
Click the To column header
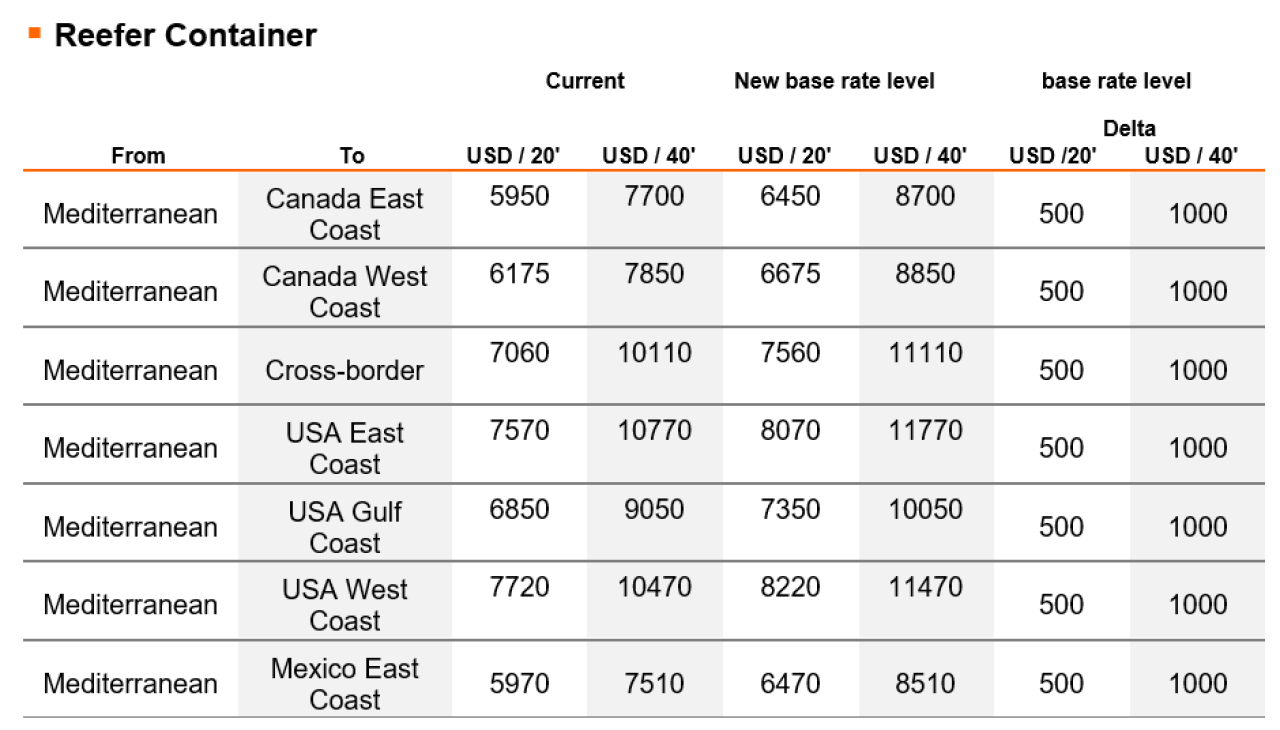pyautogui.click(x=352, y=156)
